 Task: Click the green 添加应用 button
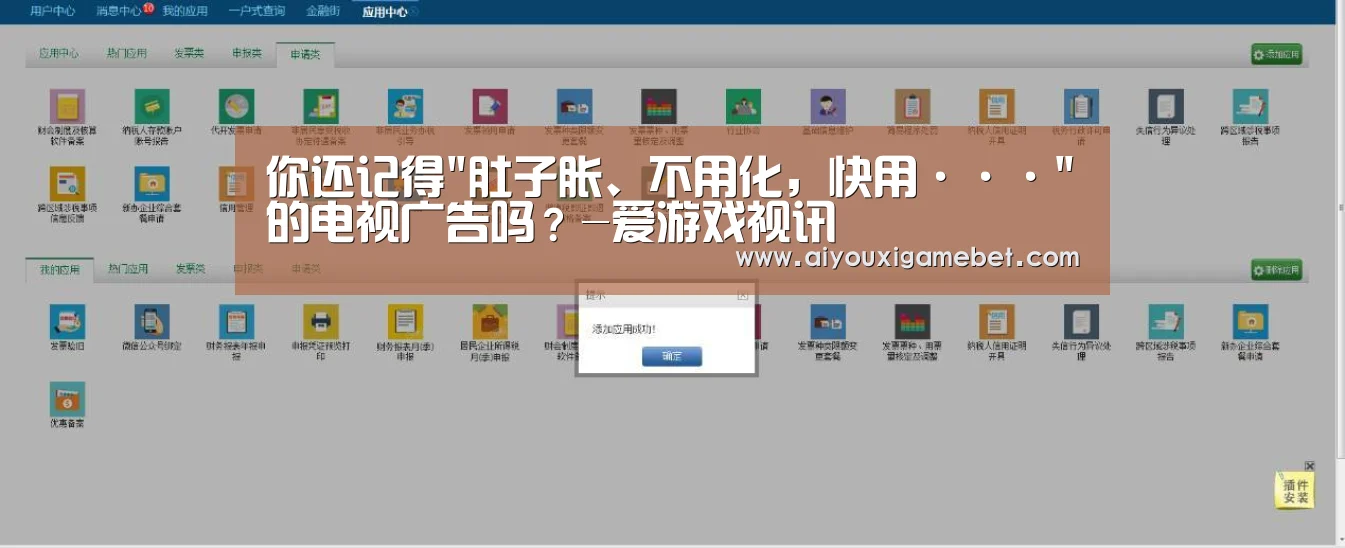1277,54
